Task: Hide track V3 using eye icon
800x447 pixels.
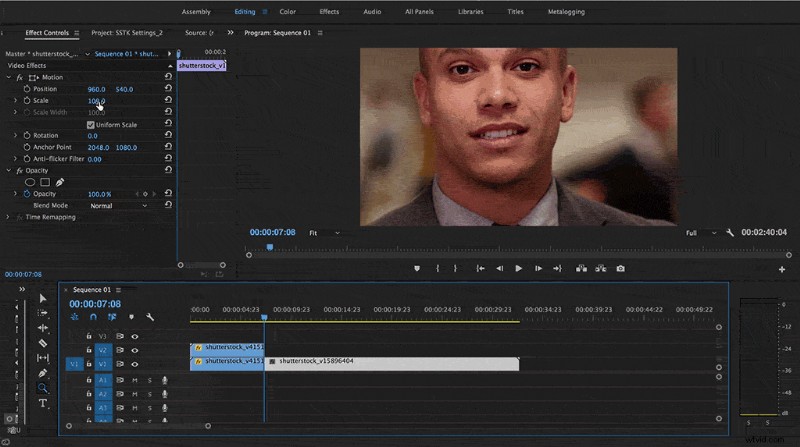Action: coord(135,336)
